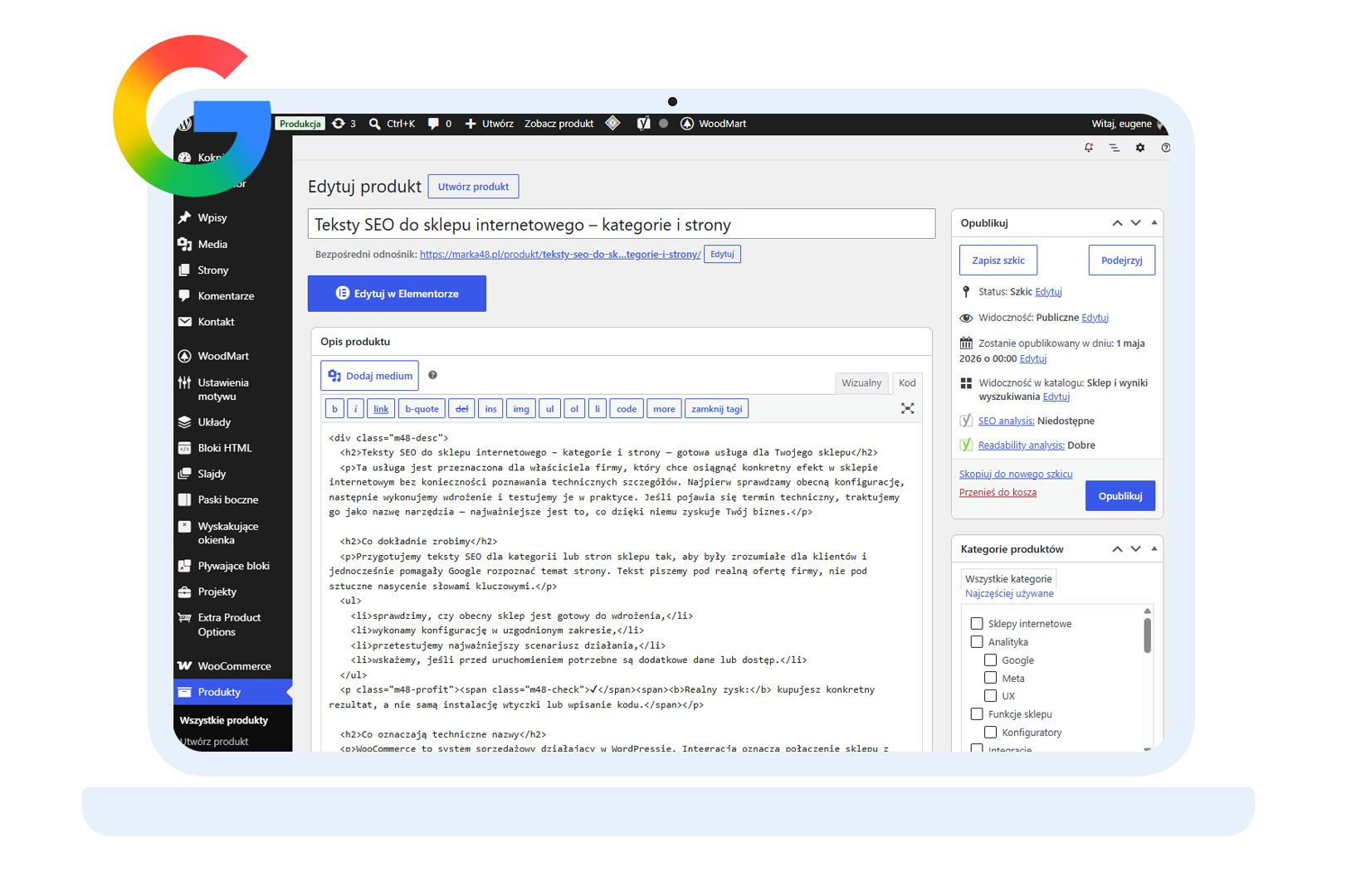The image size is (1361, 896).
Task: Open the updates icon showing 3
Action: click(x=344, y=124)
